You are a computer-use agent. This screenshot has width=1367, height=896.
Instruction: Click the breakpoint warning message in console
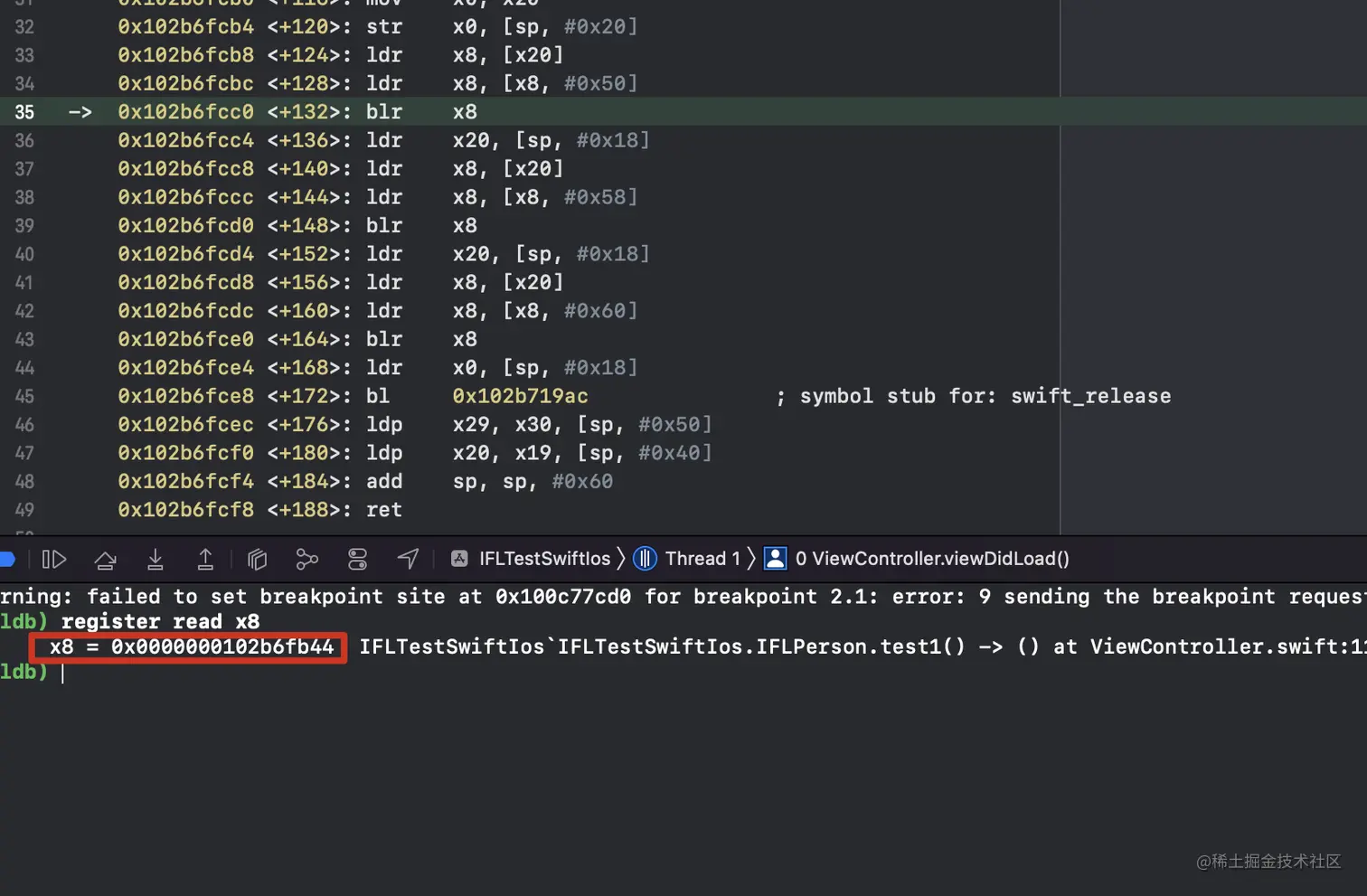[x=683, y=597]
